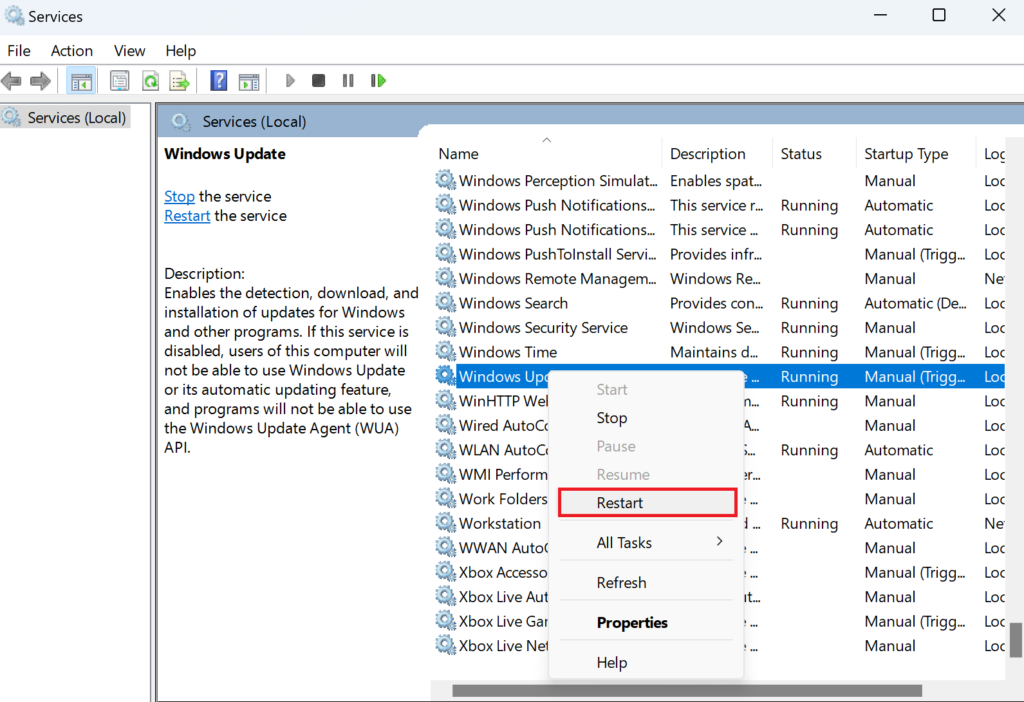The image size is (1024, 702).
Task: Click the Refresh toolbar icon
Action: [150, 81]
